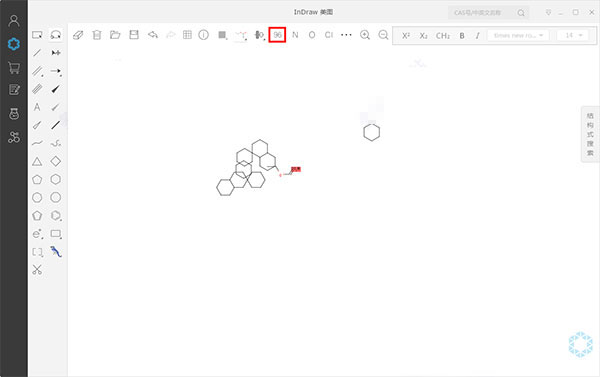Pick the cyclohexane hexagon ring tool
This screenshot has width=600, height=377.
point(56,179)
